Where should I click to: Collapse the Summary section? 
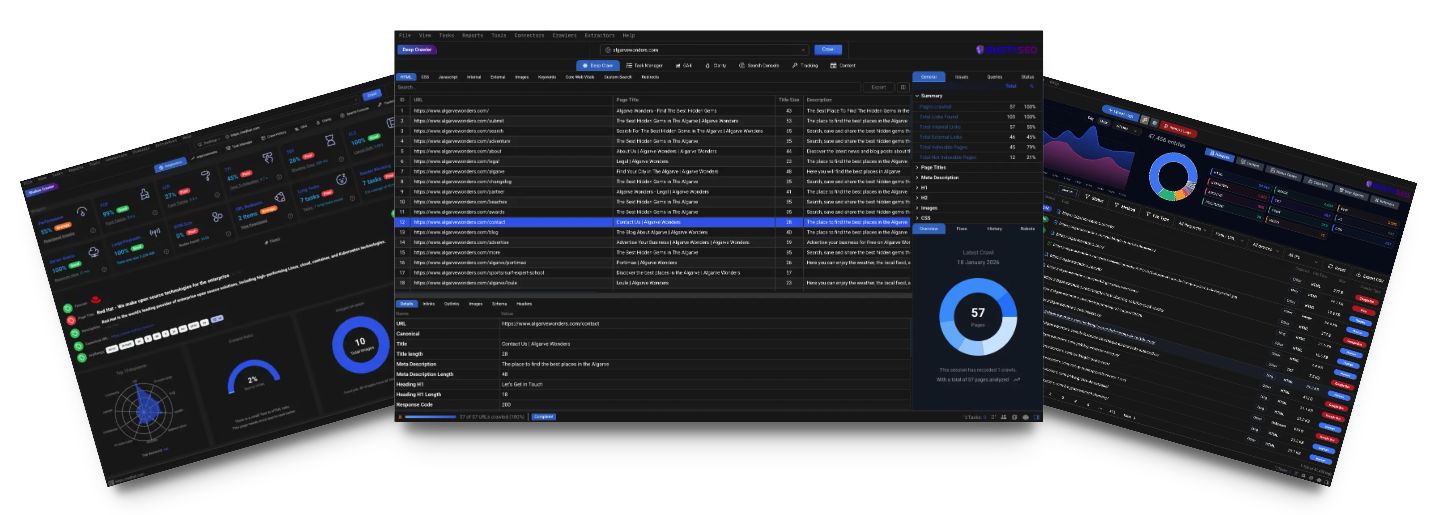pyautogui.click(x=977, y=96)
